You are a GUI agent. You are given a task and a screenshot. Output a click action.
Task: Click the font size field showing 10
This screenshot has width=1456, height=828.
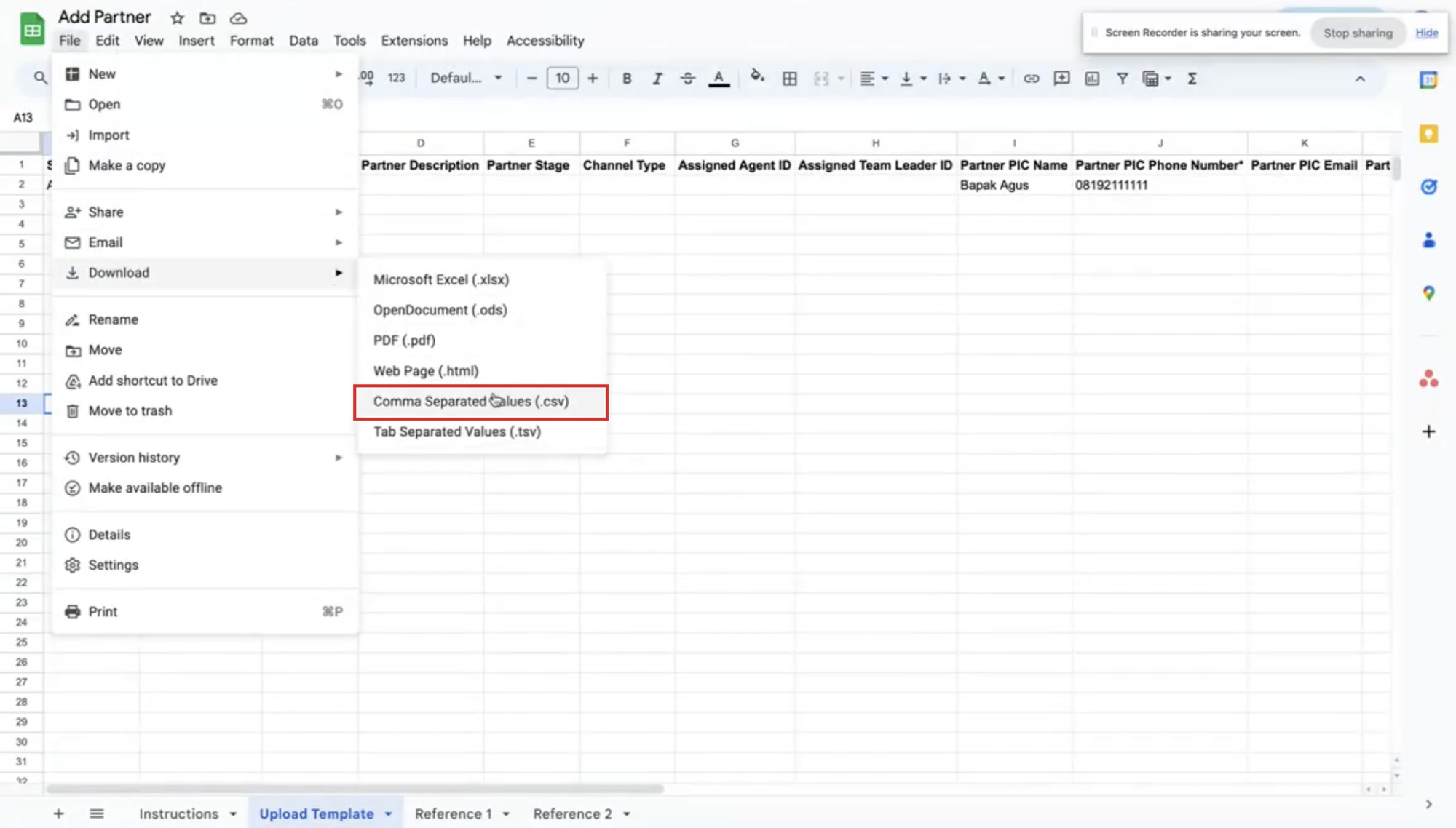coord(563,79)
